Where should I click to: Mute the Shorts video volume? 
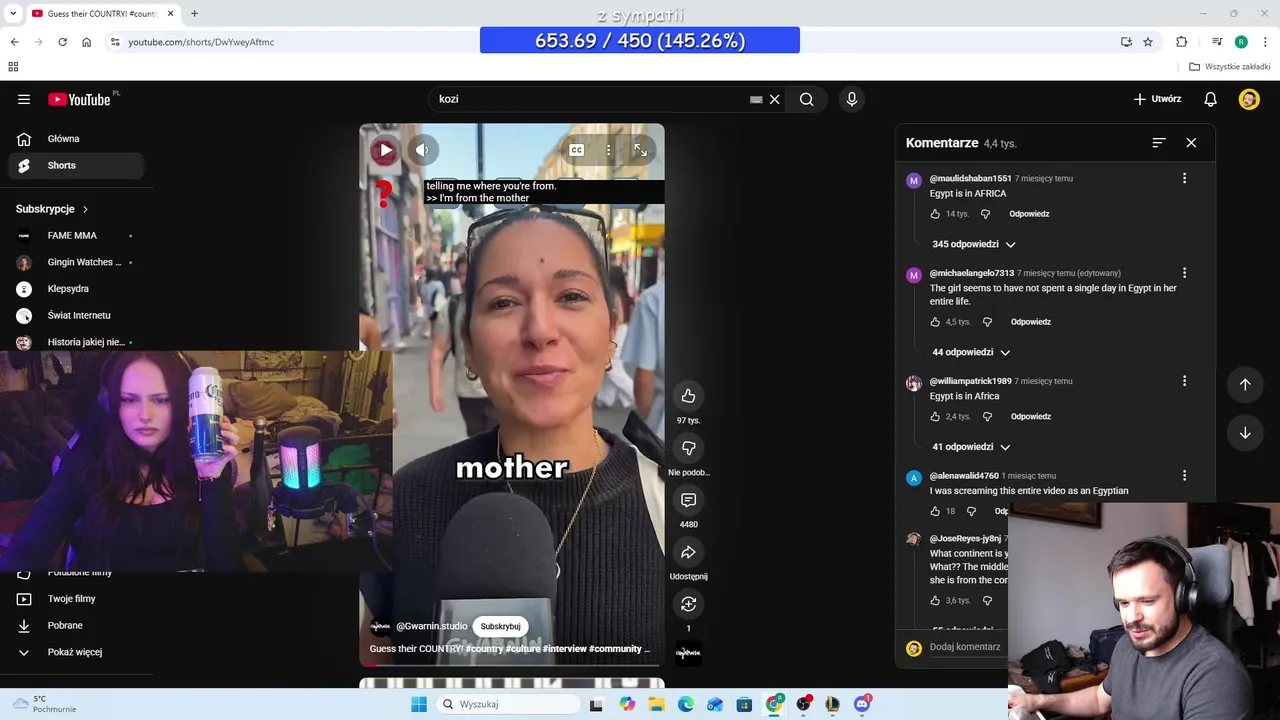(x=422, y=150)
